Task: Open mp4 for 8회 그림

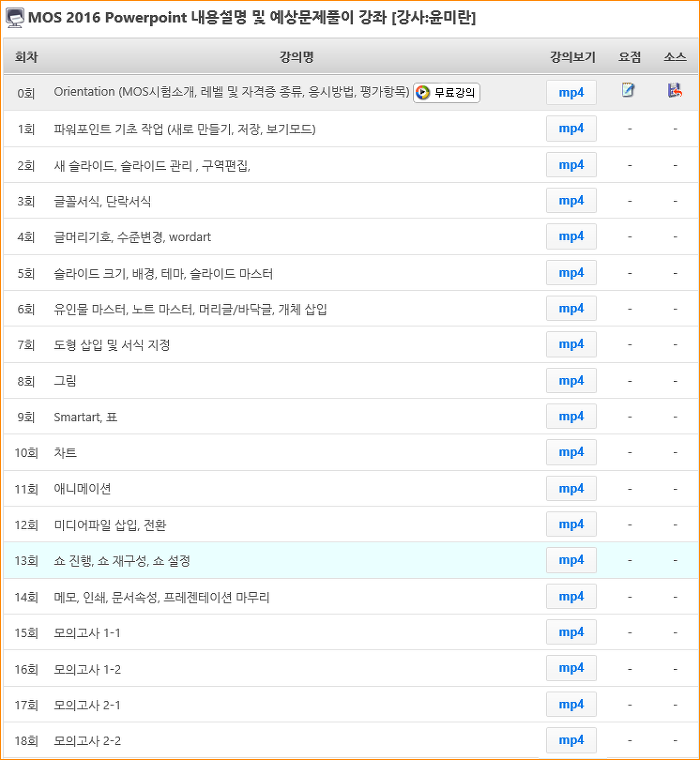Action: [x=571, y=380]
